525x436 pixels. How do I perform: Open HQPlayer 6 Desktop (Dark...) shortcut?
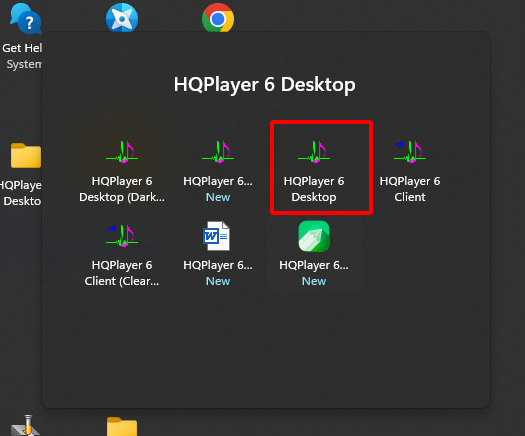point(122,171)
